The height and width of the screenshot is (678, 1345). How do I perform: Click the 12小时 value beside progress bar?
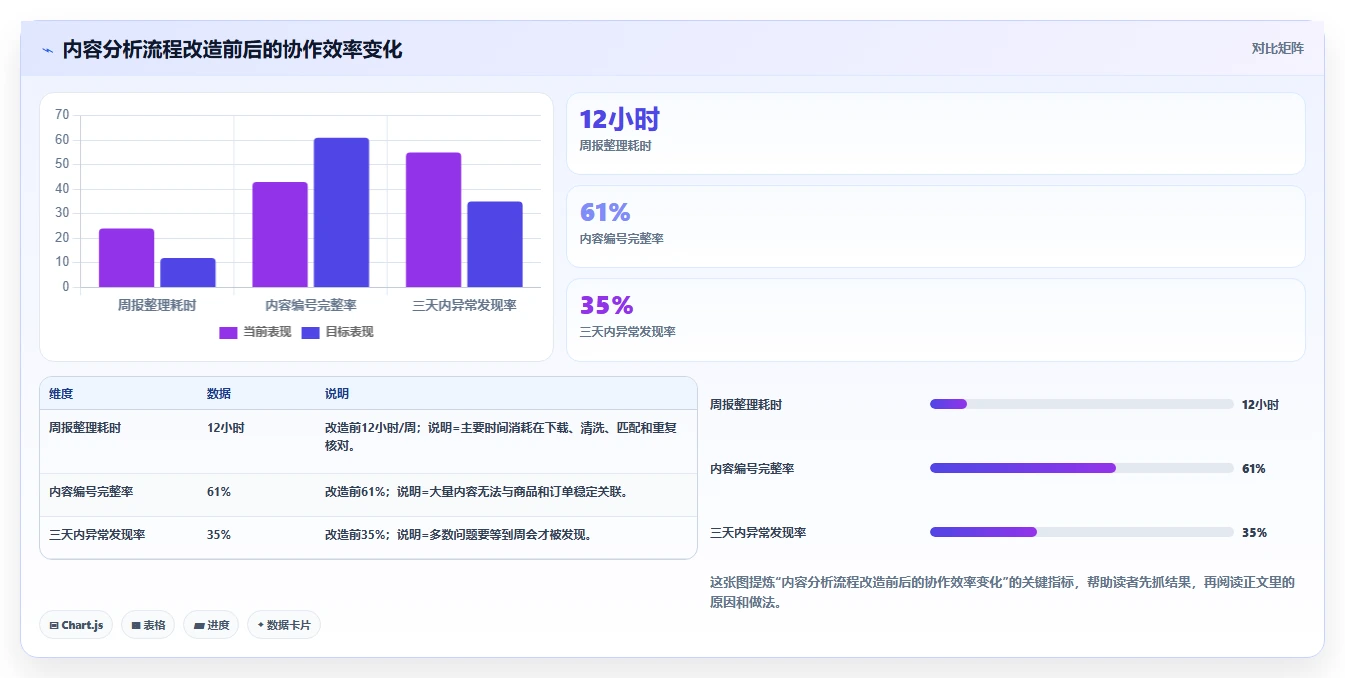(x=1260, y=405)
